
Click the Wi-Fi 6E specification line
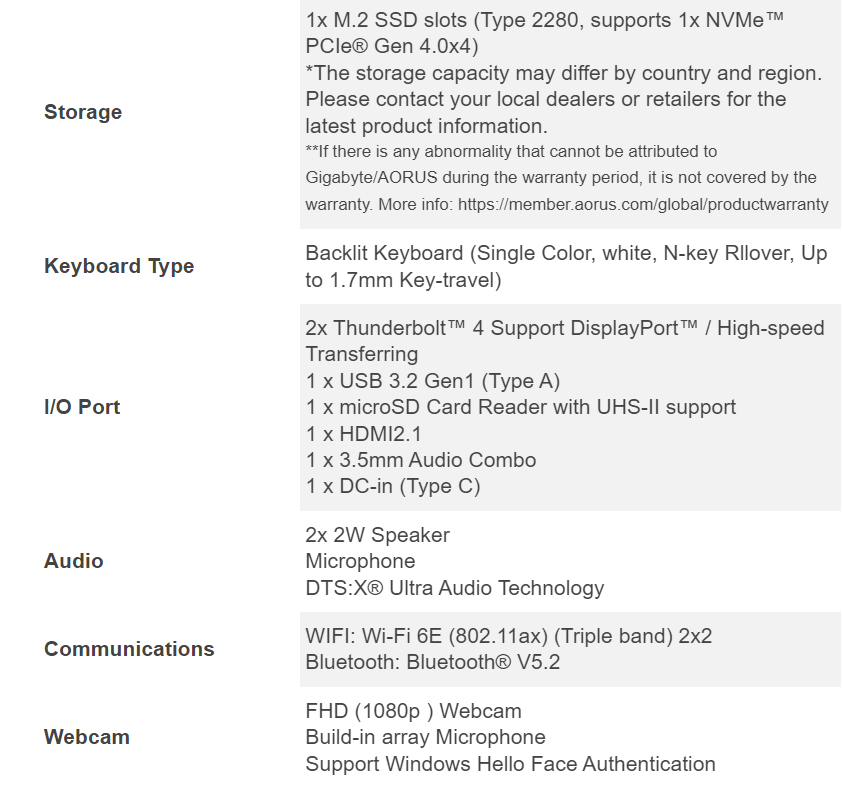(509, 636)
